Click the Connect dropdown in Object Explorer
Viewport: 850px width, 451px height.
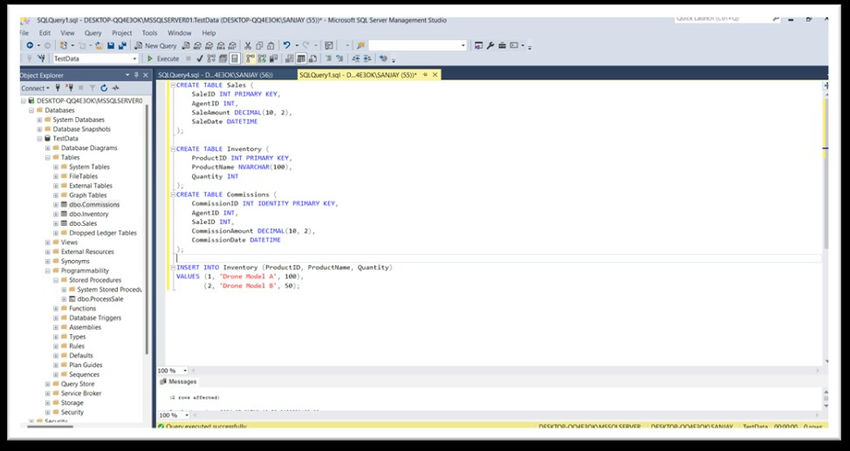click(x=35, y=88)
